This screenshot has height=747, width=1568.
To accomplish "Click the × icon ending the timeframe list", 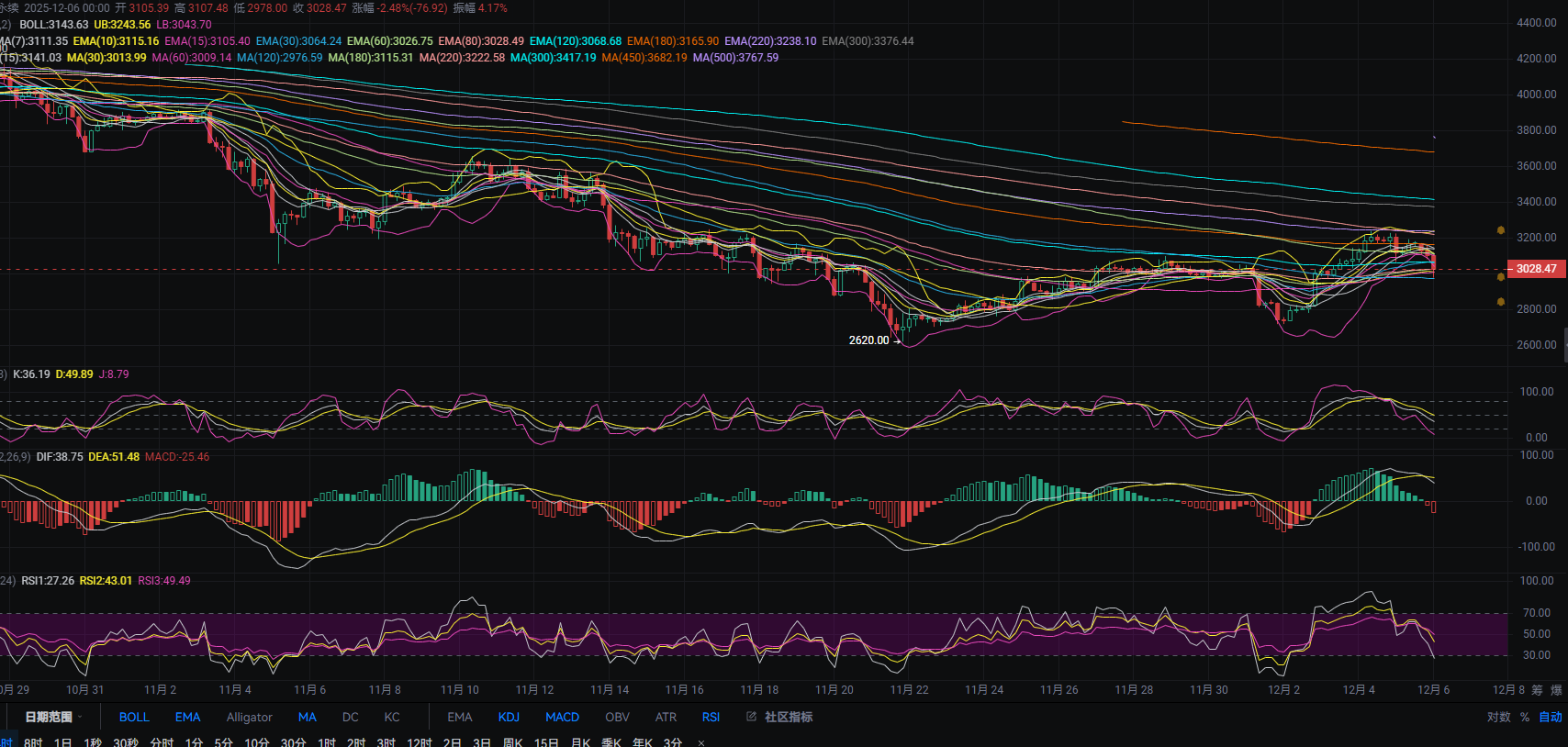I will coord(701,742).
